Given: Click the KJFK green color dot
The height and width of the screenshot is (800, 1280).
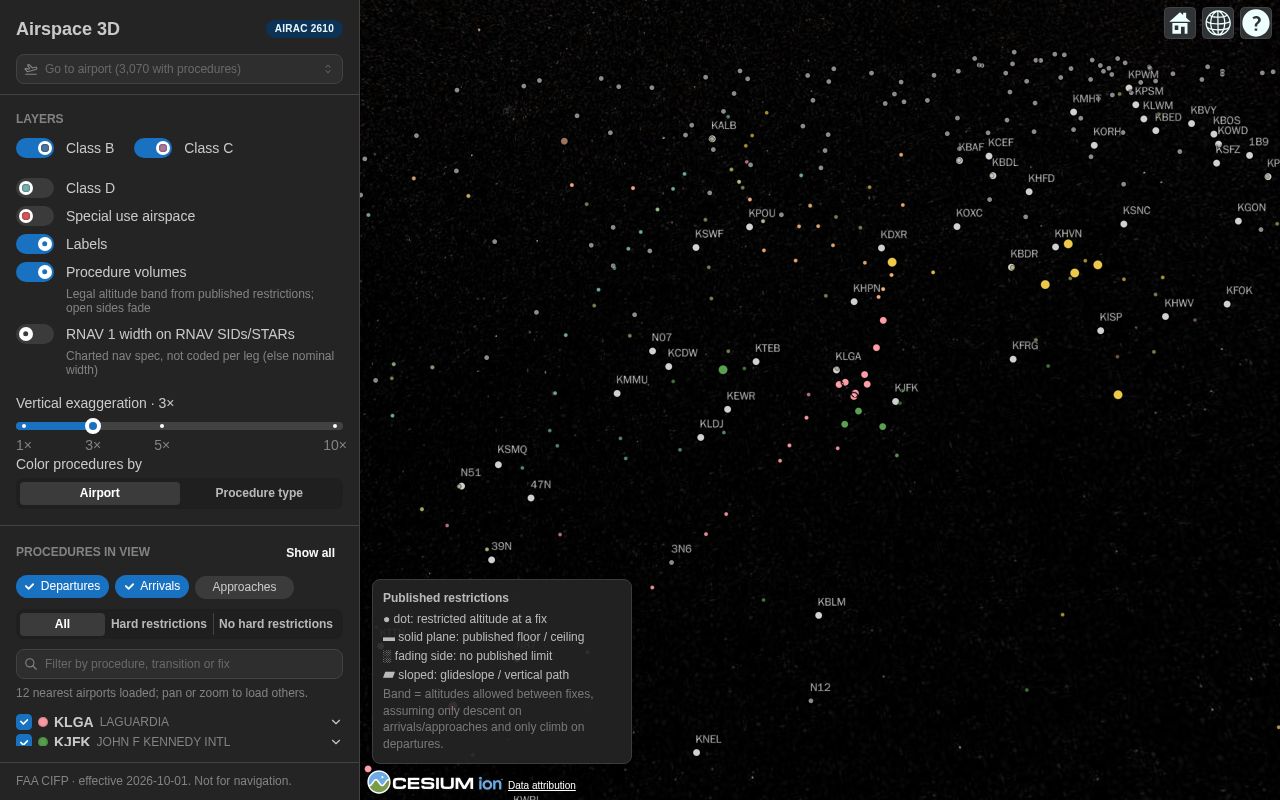Looking at the screenshot, I should coord(43,742).
